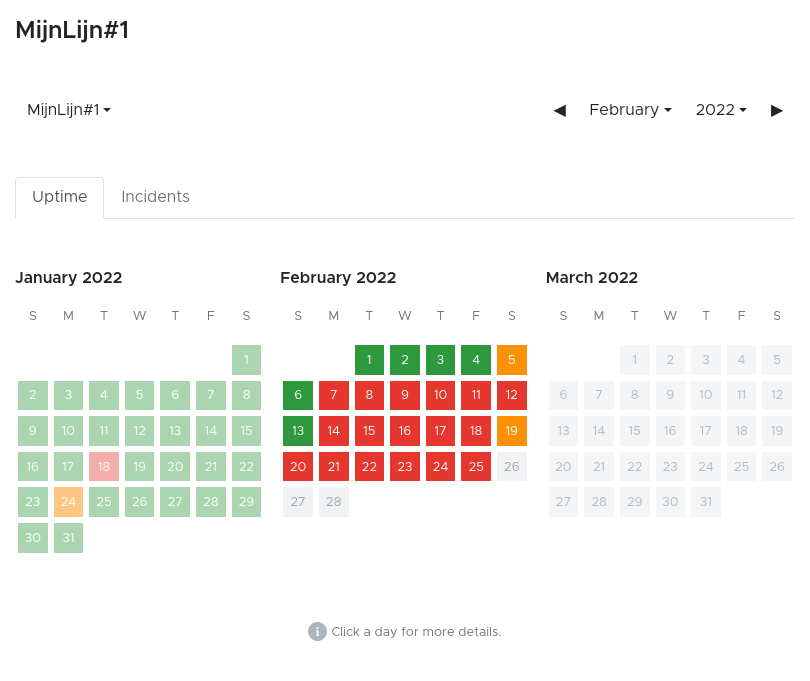Open the 2022 year dropdown
Screen dimensions: 810x681
coord(721,110)
